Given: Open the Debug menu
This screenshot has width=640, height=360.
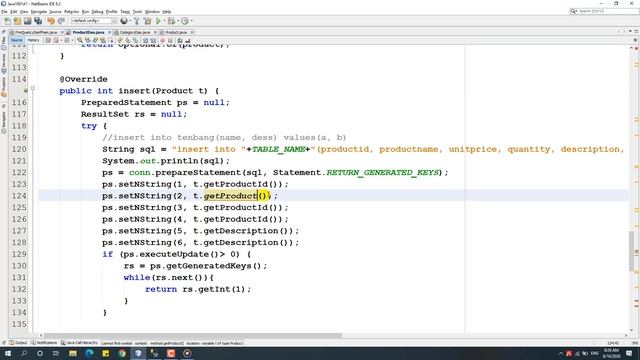Looking at the screenshot, I should click(x=97, y=11).
